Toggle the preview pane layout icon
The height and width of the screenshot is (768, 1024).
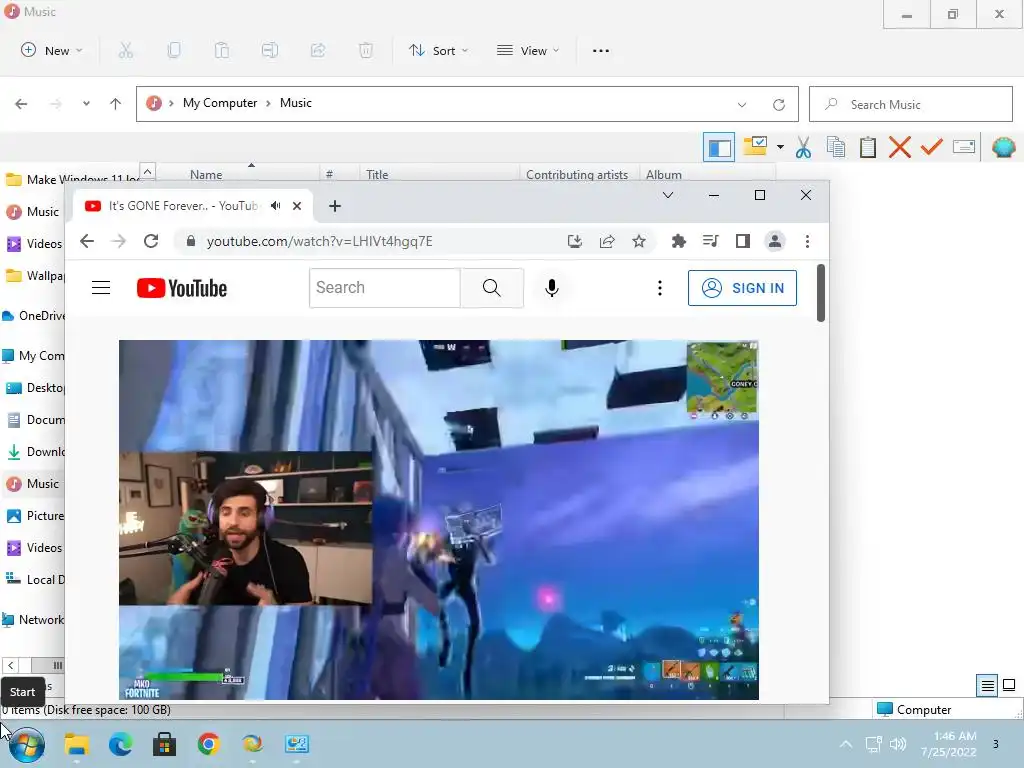tap(719, 148)
